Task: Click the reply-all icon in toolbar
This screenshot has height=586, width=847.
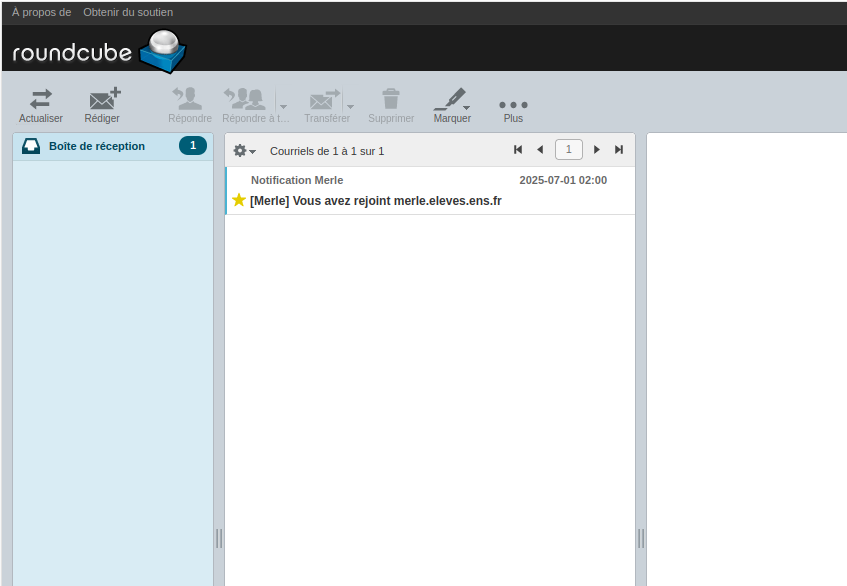Action: coord(246,100)
